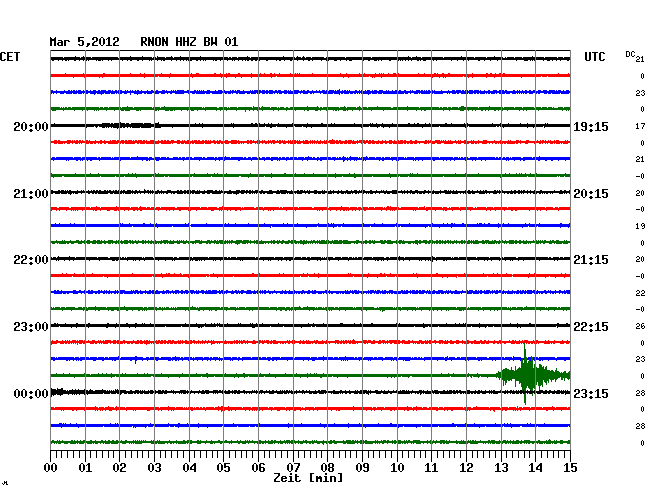Click the date label Mar 5,2012
The image size is (650, 494).
point(84,42)
